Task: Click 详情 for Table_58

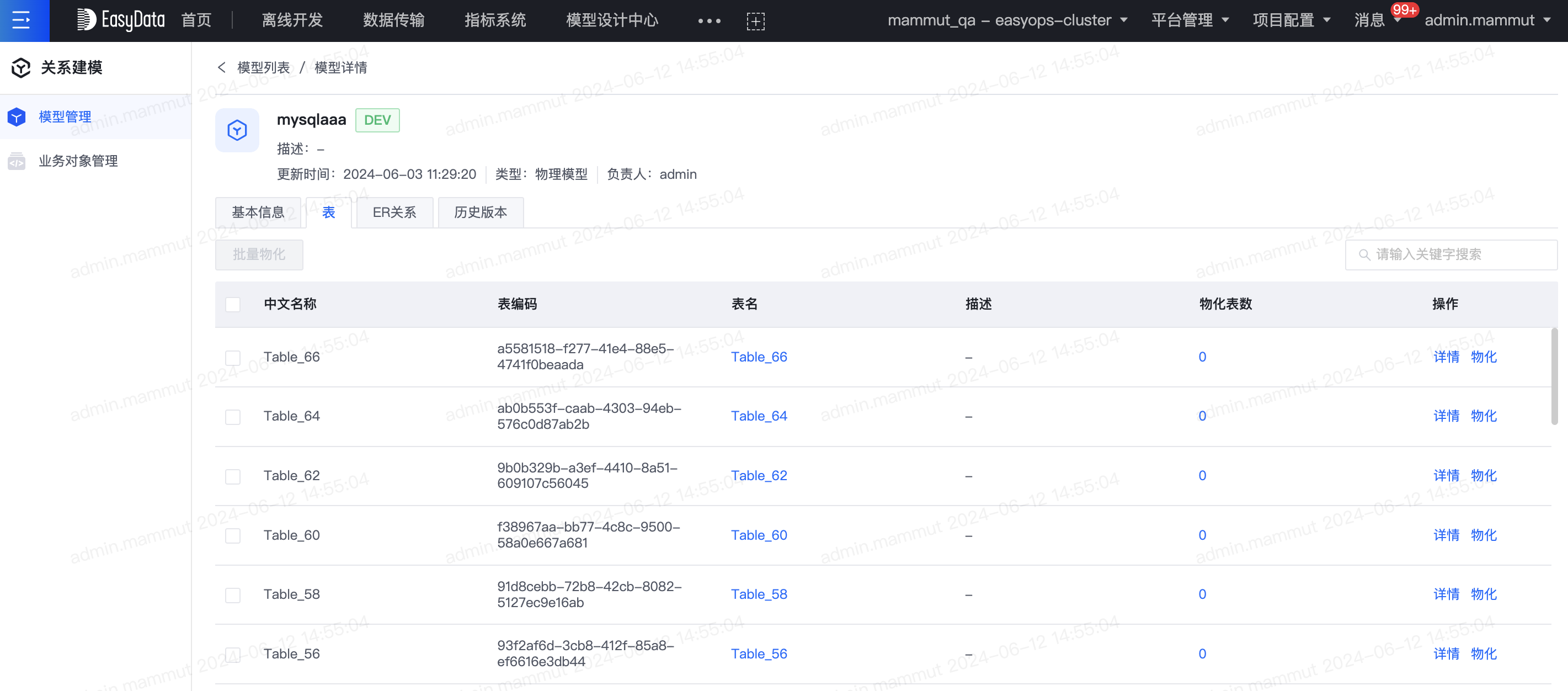Action: click(1446, 594)
